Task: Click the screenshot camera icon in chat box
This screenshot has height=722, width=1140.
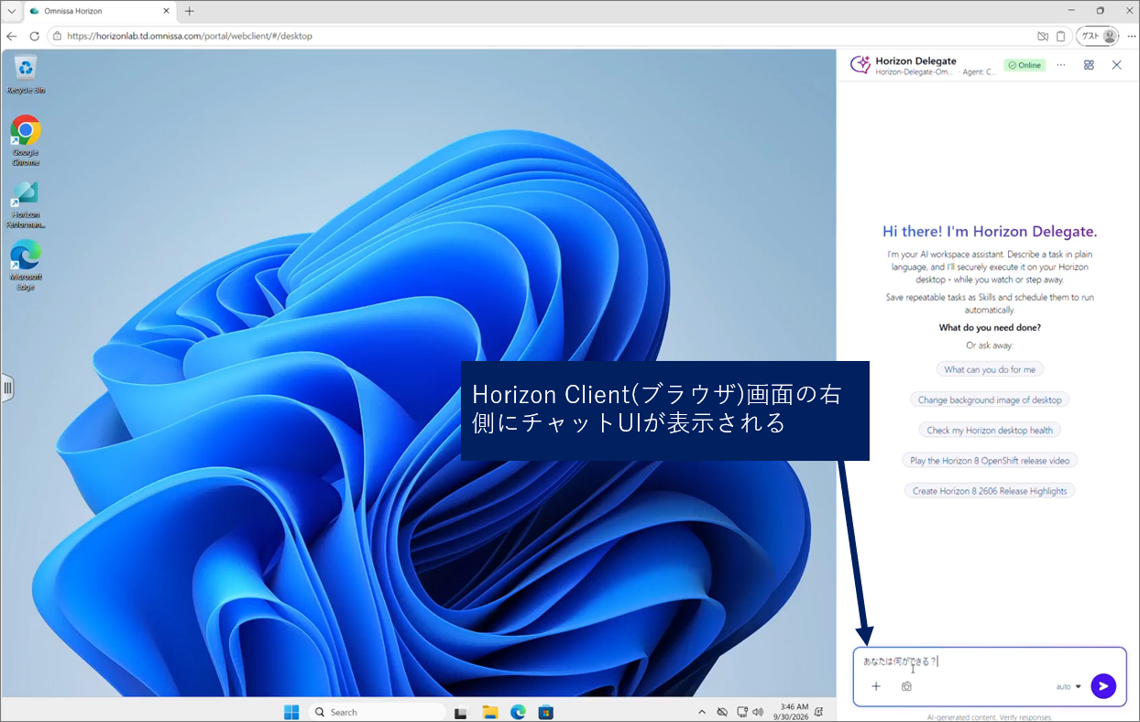Action: 907,686
